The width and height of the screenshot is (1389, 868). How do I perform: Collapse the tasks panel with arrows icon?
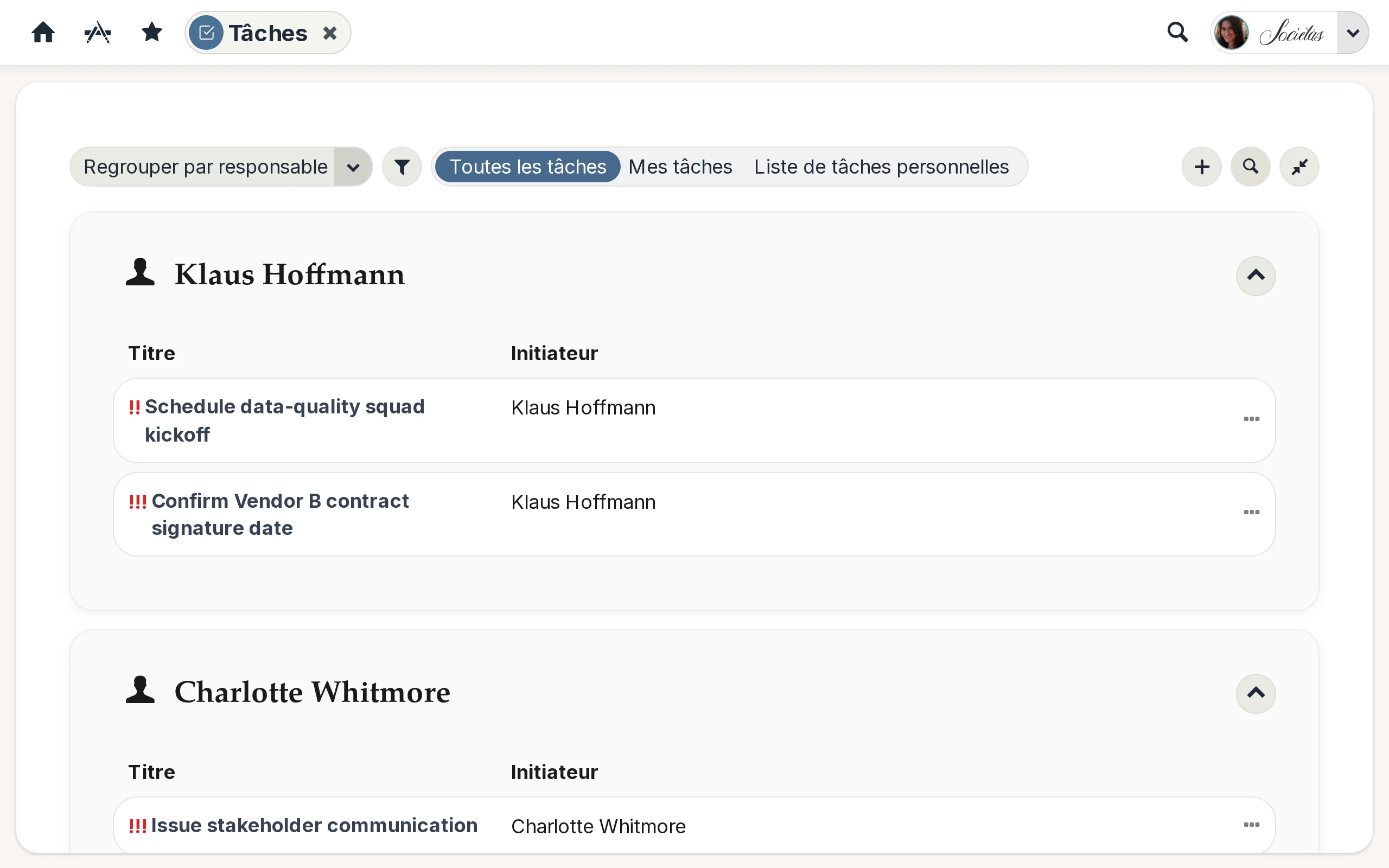coord(1299,167)
